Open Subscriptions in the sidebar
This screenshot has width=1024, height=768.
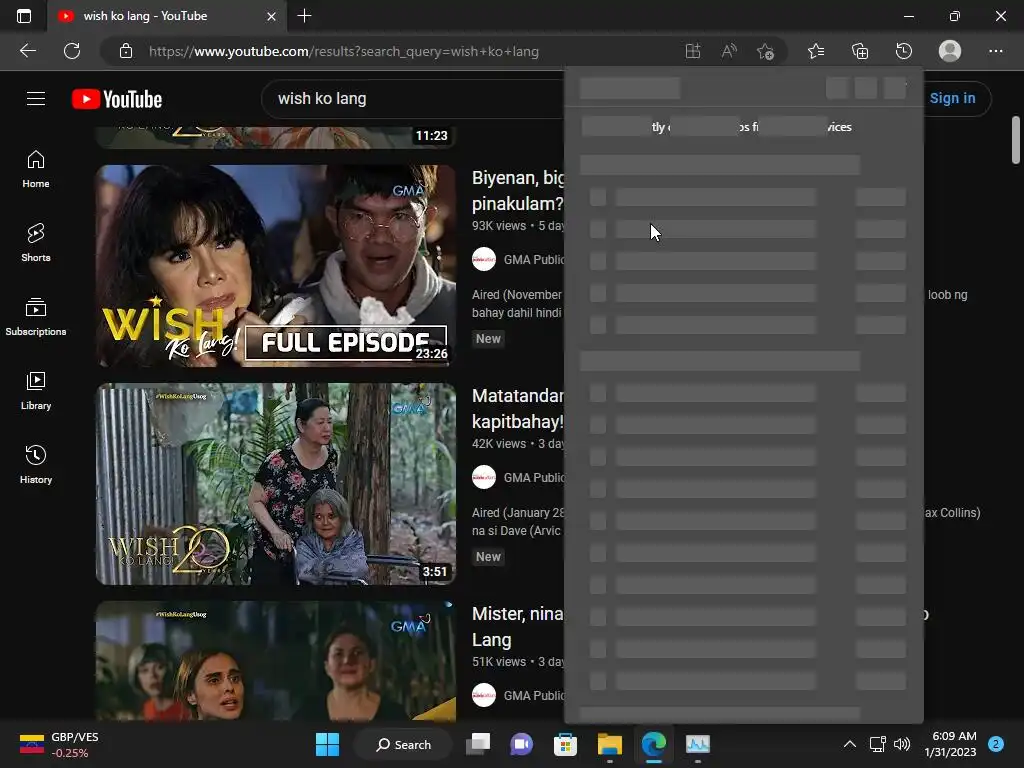36,317
